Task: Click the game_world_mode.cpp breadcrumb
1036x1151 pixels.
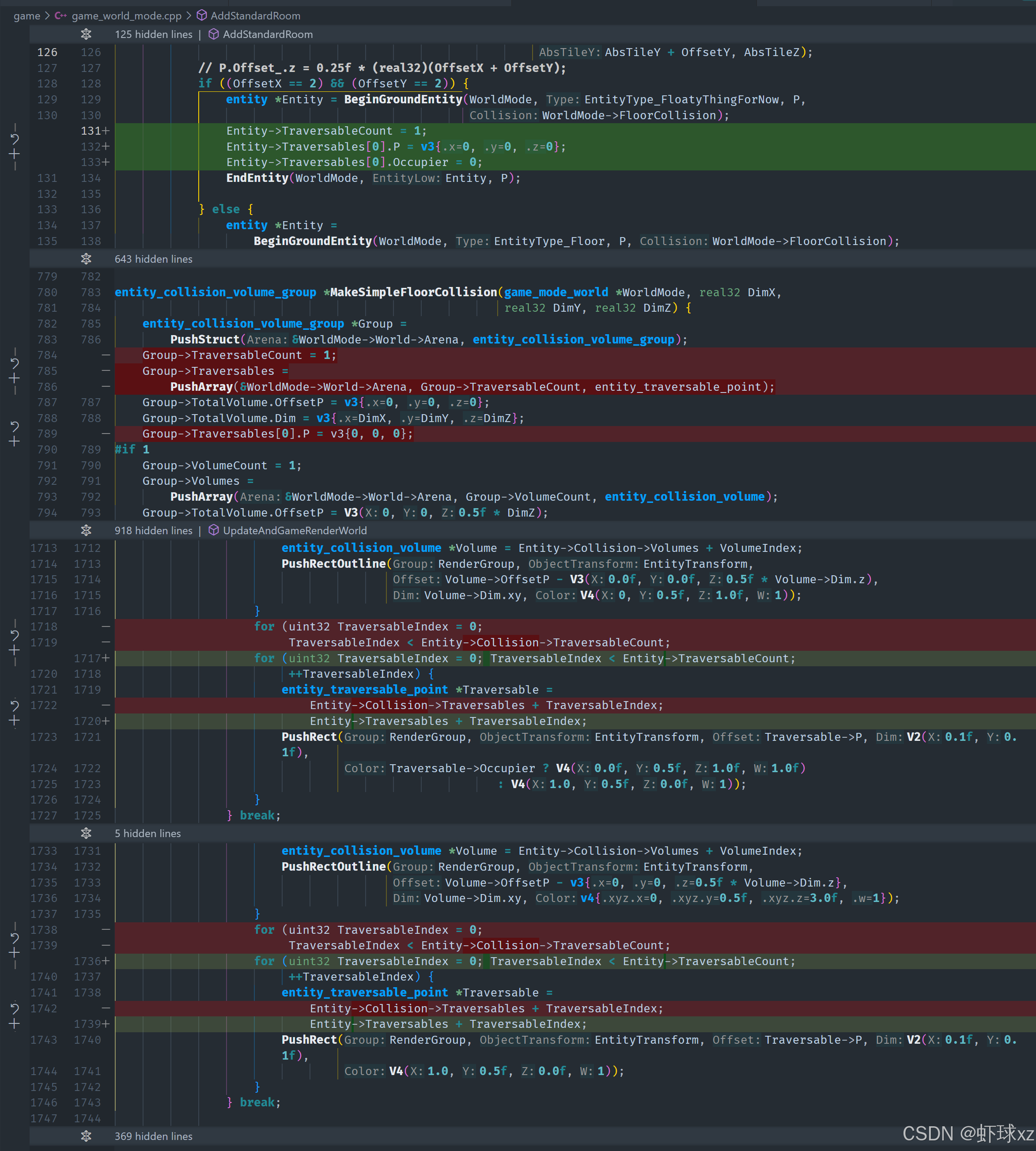Action: pyautogui.click(x=126, y=16)
